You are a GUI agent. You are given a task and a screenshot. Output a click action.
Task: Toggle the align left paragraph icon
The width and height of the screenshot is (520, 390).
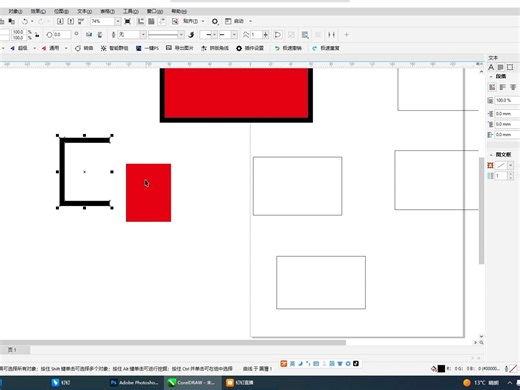pos(503,87)
